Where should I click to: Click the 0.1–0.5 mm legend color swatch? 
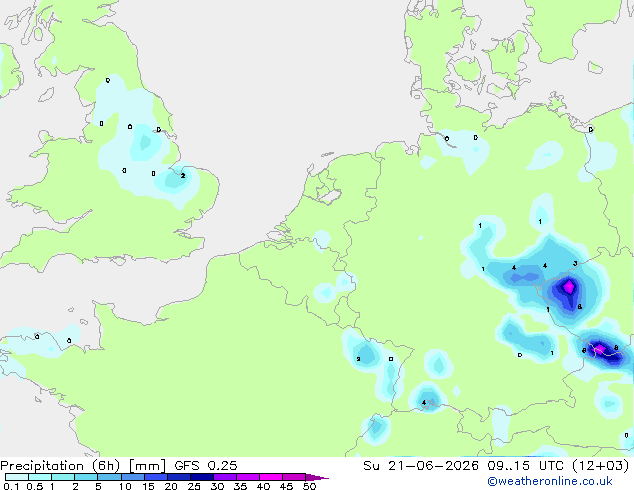coord(17,477)
